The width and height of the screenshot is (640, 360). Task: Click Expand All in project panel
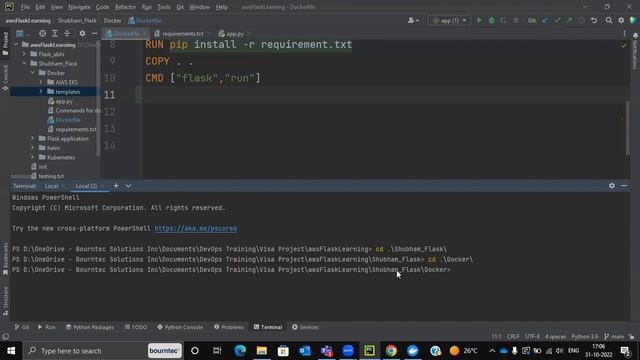(55, 33)
